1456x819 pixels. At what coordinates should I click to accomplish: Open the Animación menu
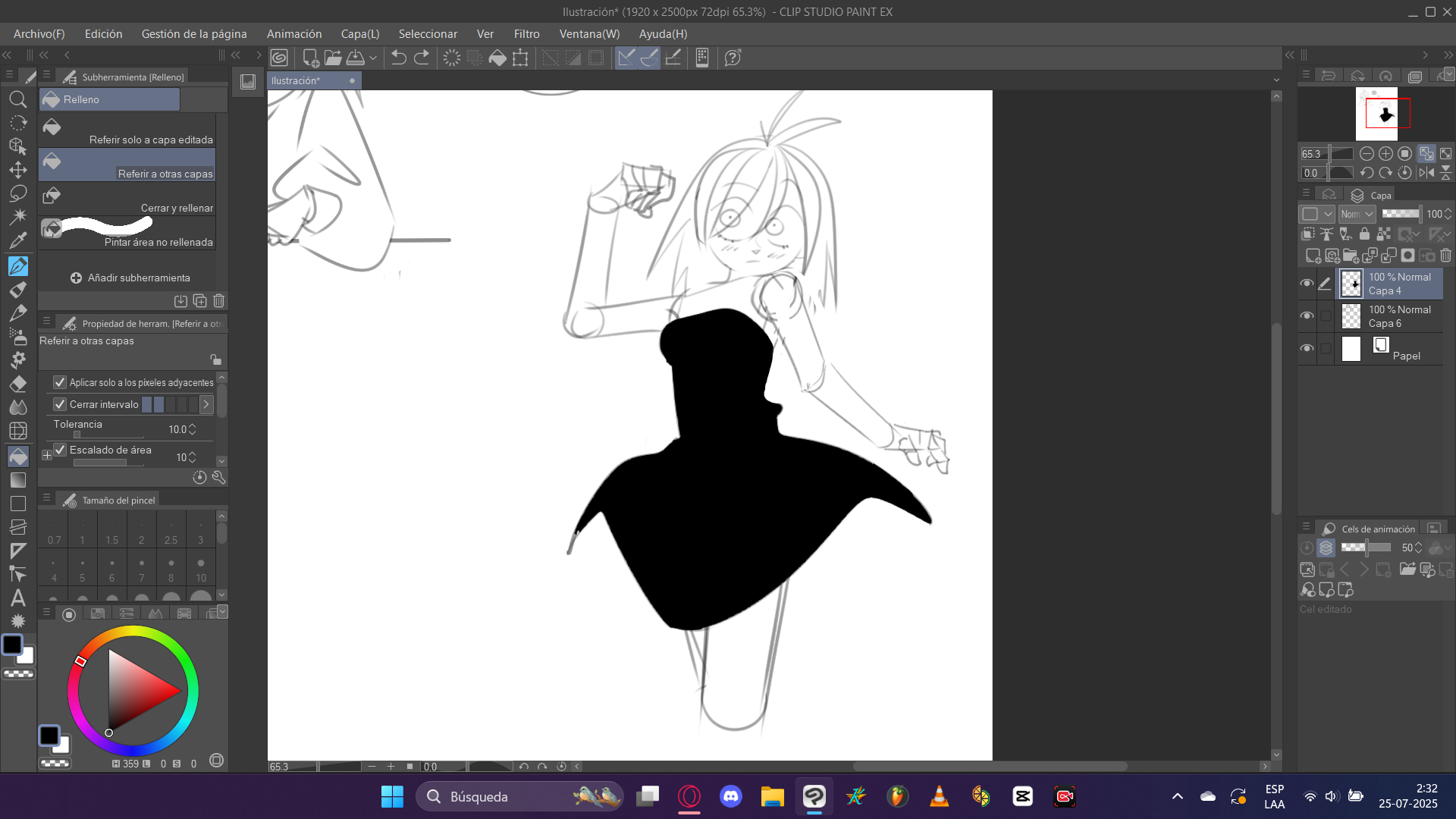(x=294, y=34)
